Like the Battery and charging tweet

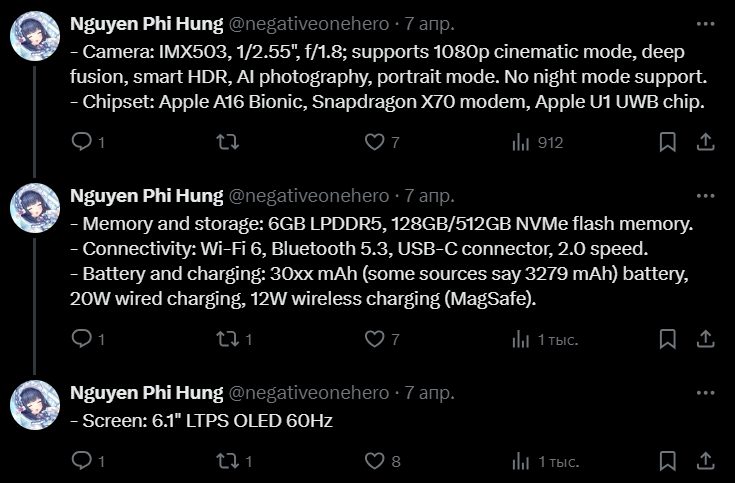point(374,340)
